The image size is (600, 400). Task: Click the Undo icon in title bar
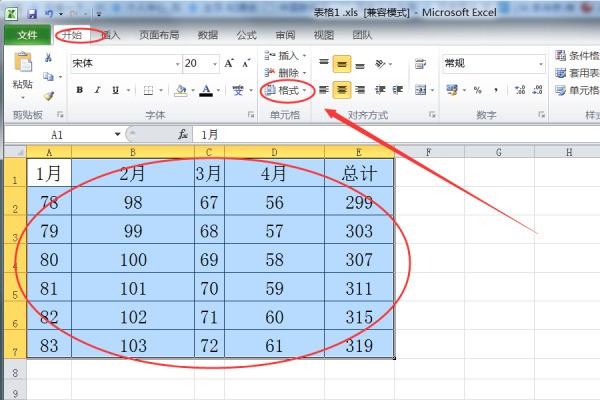(x=49, y=14)
